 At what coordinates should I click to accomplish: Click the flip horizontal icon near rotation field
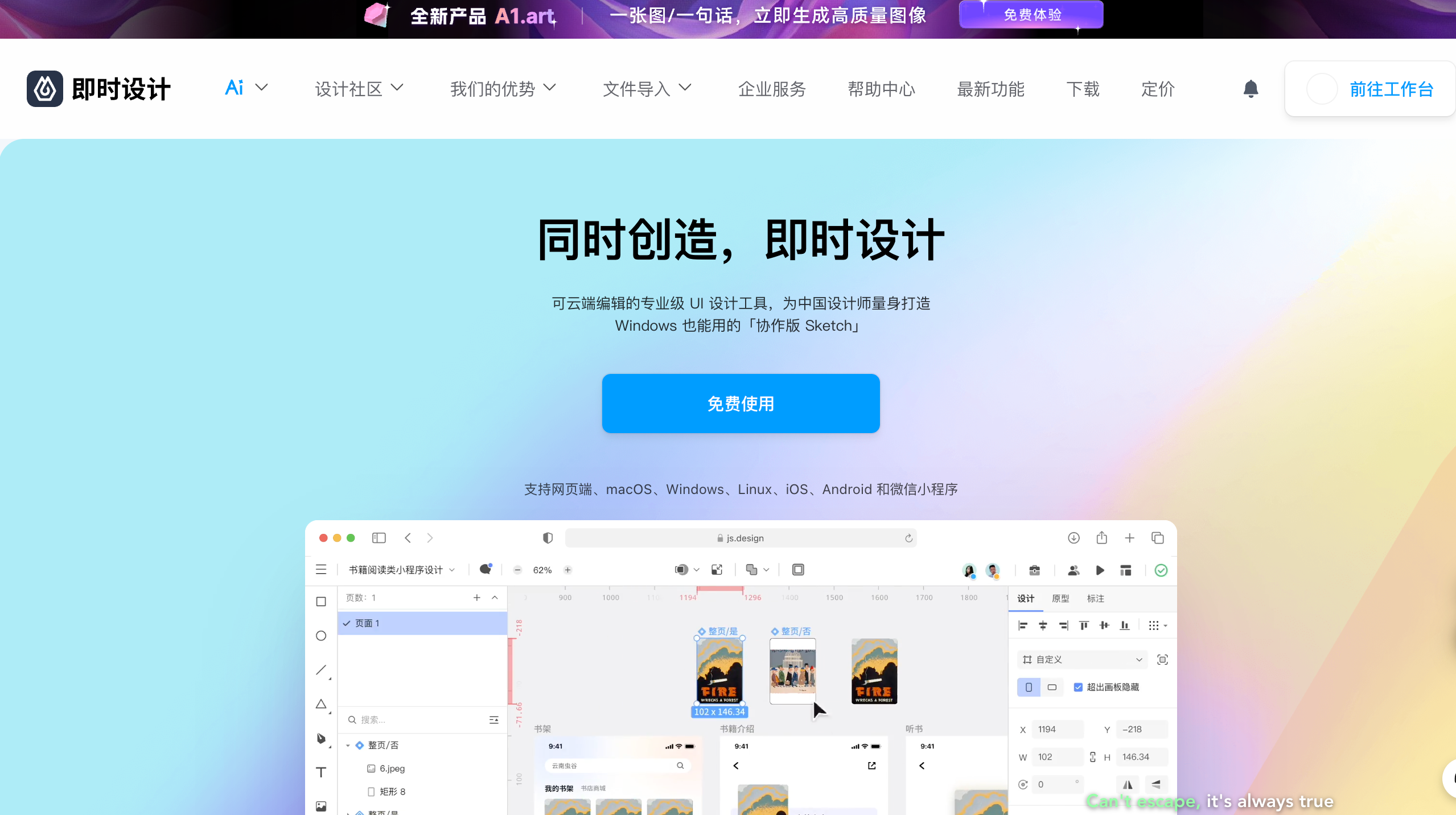click(x=1128, y=784)
